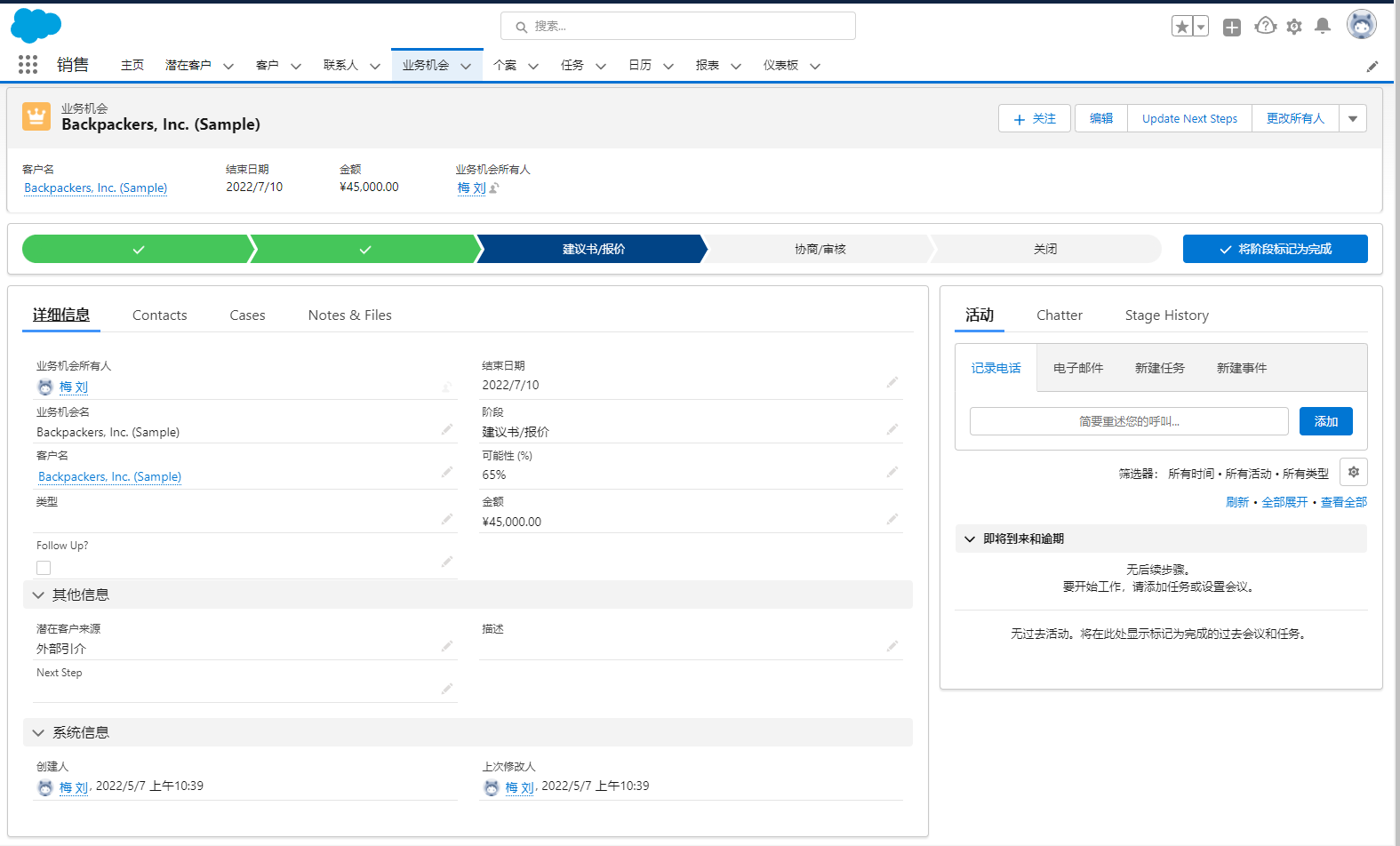Image resolution: width=1400 pixels, height=846 pixels.
Task: Click the nav bar edit pencil icon
Action: coord(1372,66)
